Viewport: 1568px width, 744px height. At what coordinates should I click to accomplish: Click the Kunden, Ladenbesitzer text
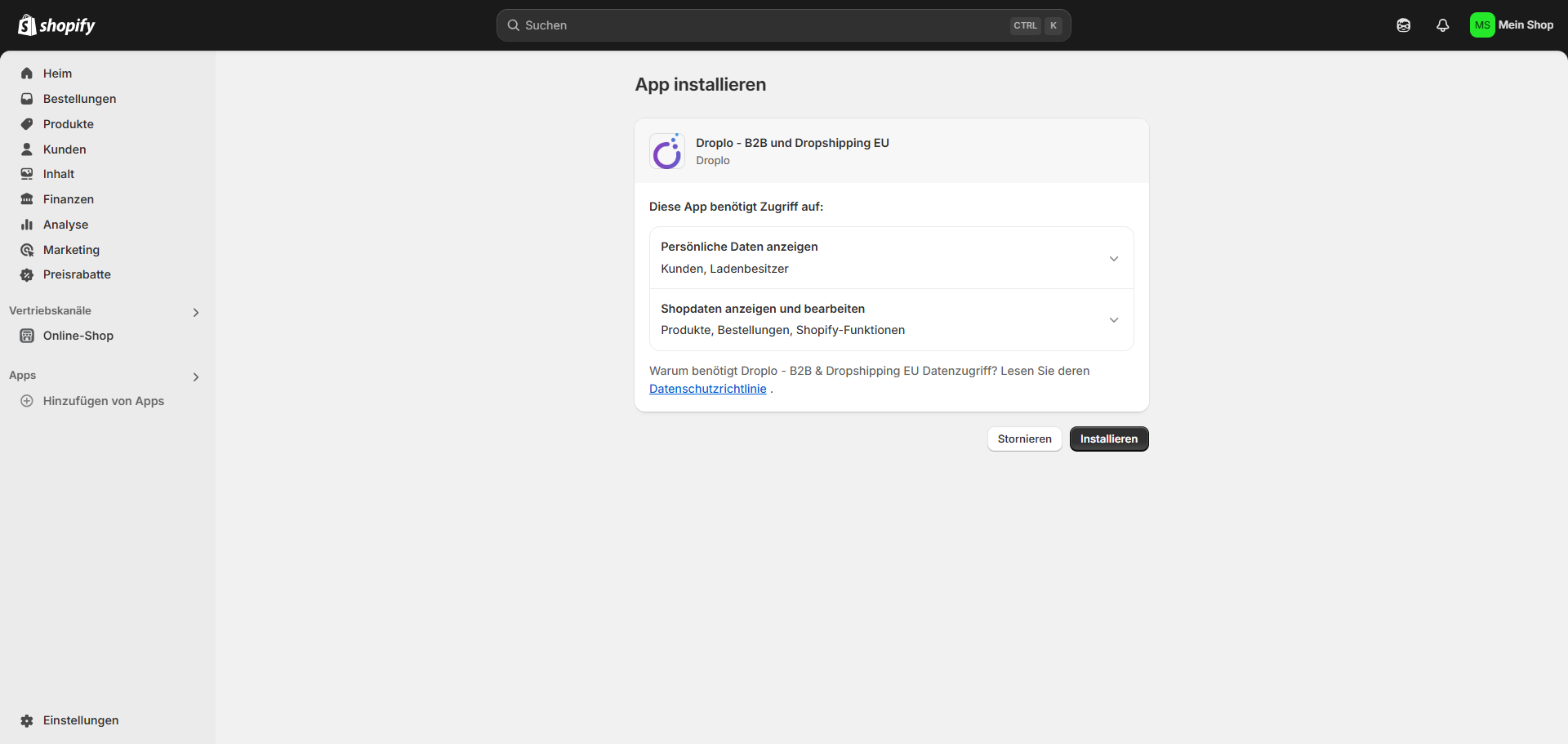pyautogui.click(x=724, y=269)
